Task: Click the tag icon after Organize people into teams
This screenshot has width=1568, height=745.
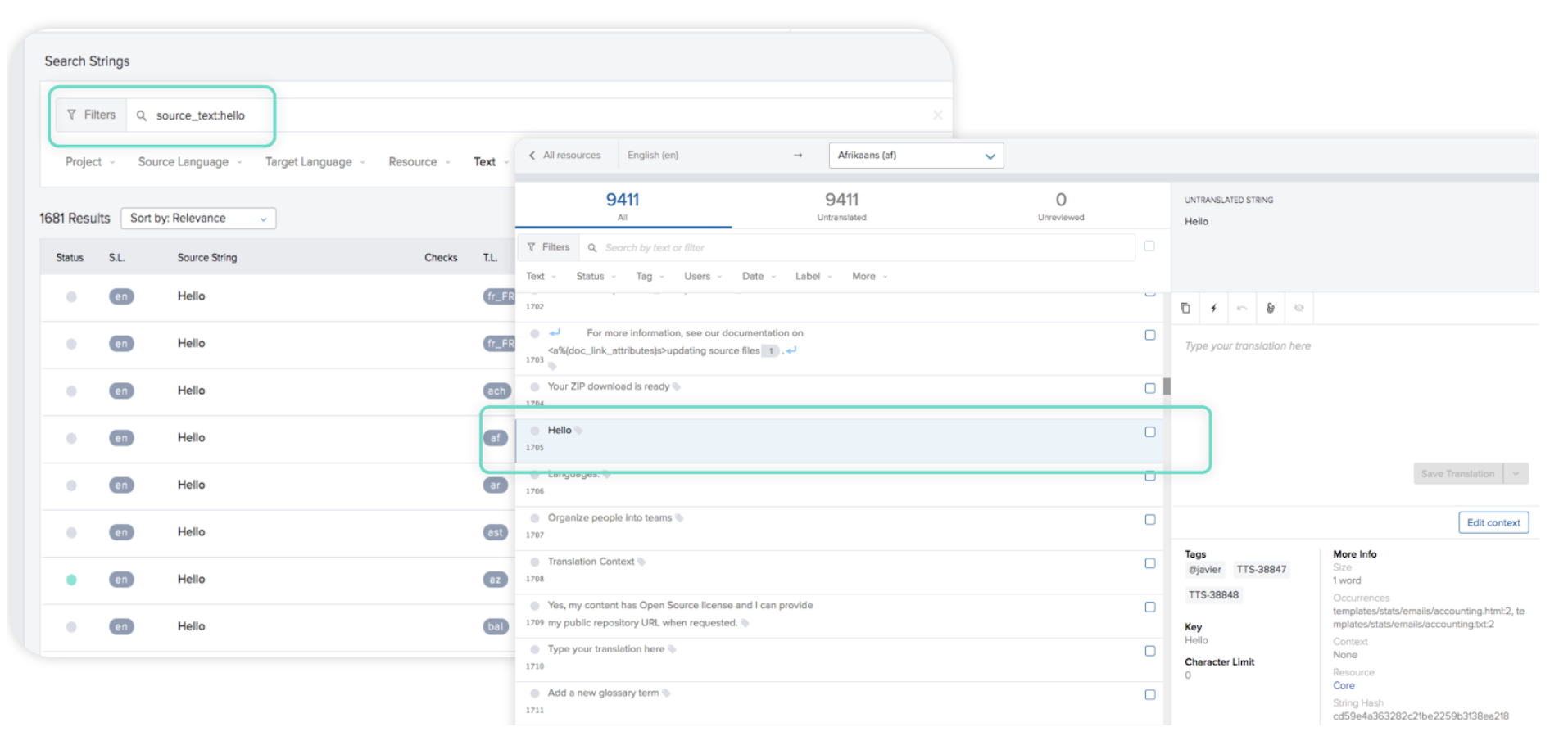Action: pyautogui.click(x=679, y=518)
